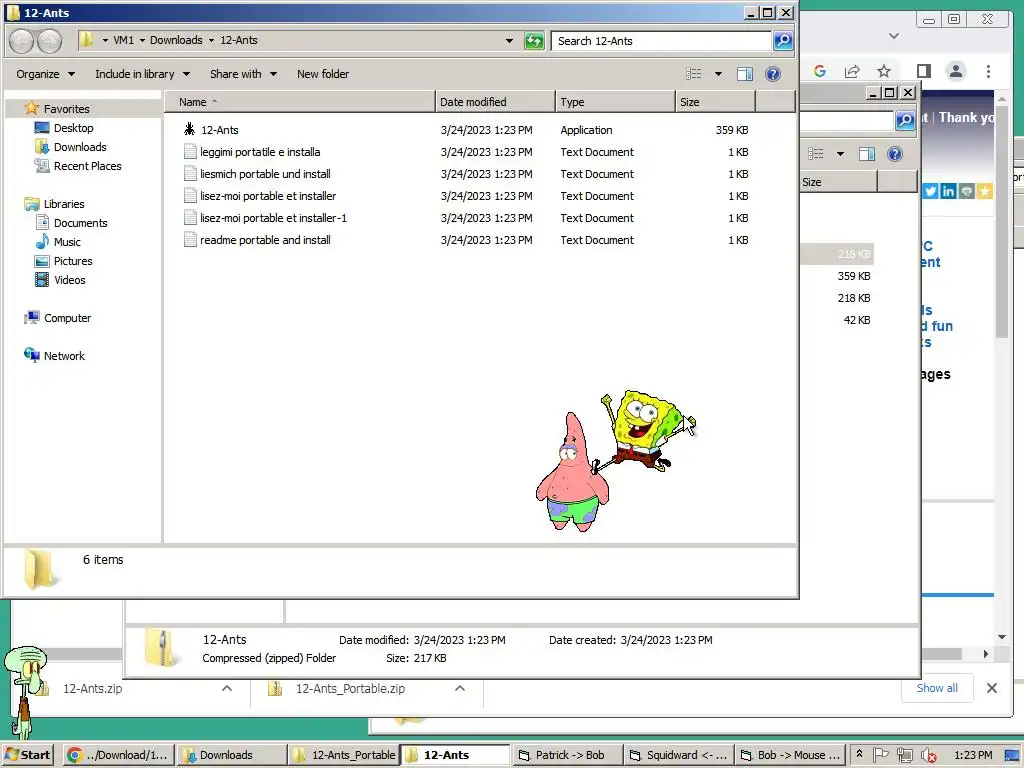Click the Chrome share page icon
The image size is (1024, 768).
(852, 71)
